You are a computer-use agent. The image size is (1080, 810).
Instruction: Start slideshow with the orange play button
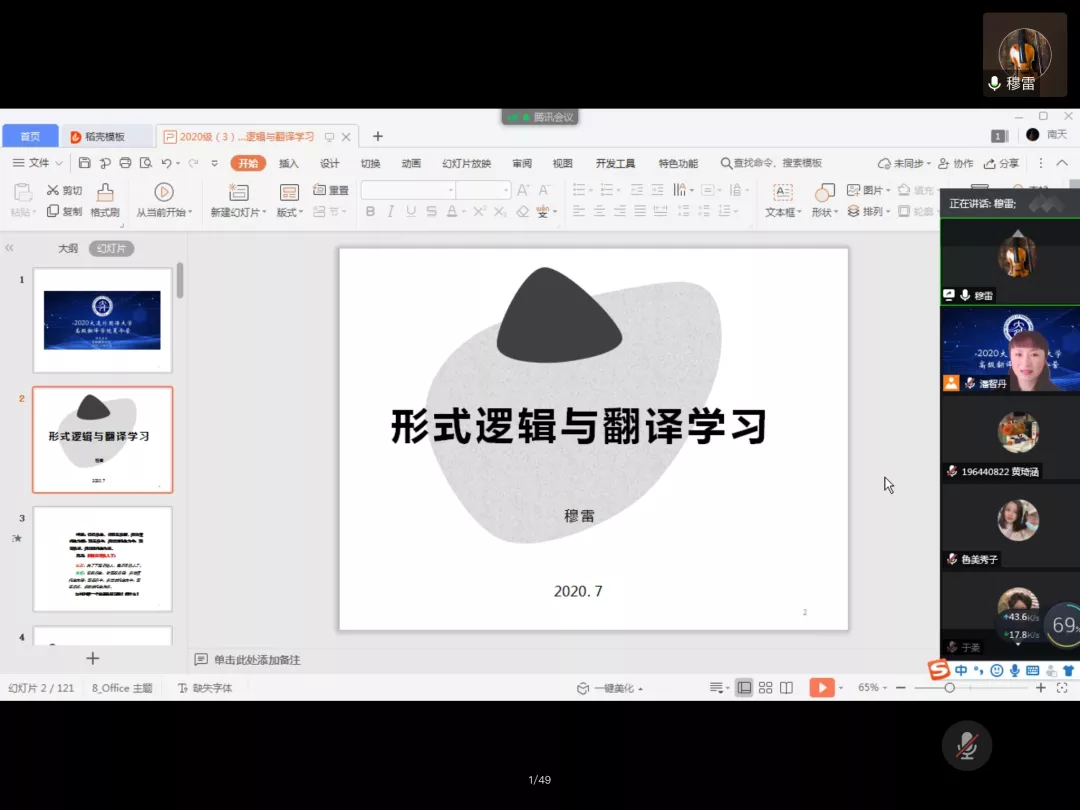click(821, 688)
